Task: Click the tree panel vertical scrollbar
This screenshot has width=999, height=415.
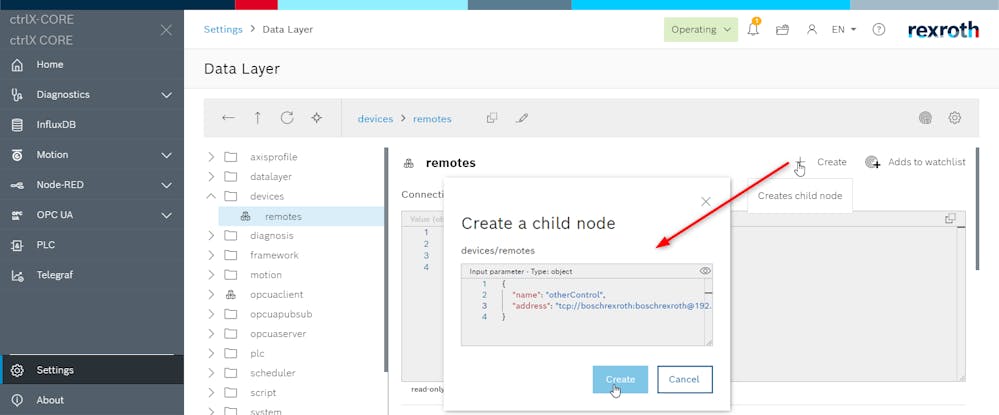Action: [x=385, y=259]
